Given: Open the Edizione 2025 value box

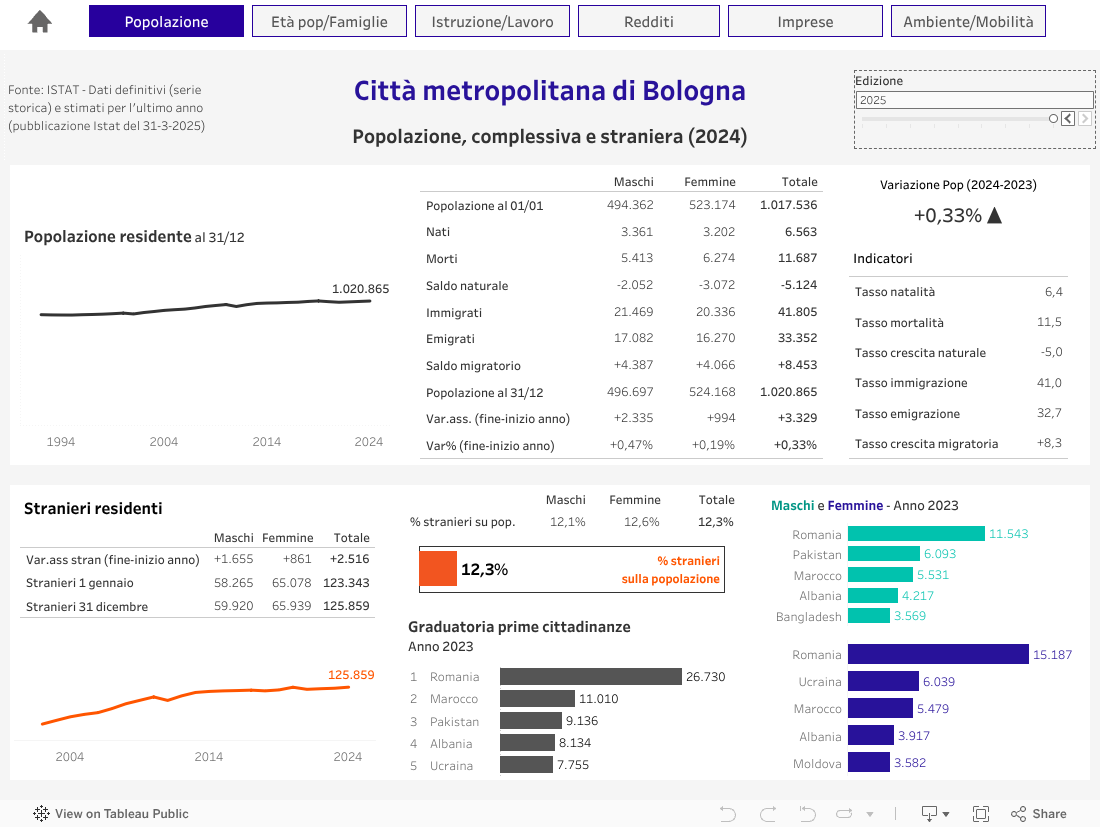Looking at the screenshot, I should (974, 100).
